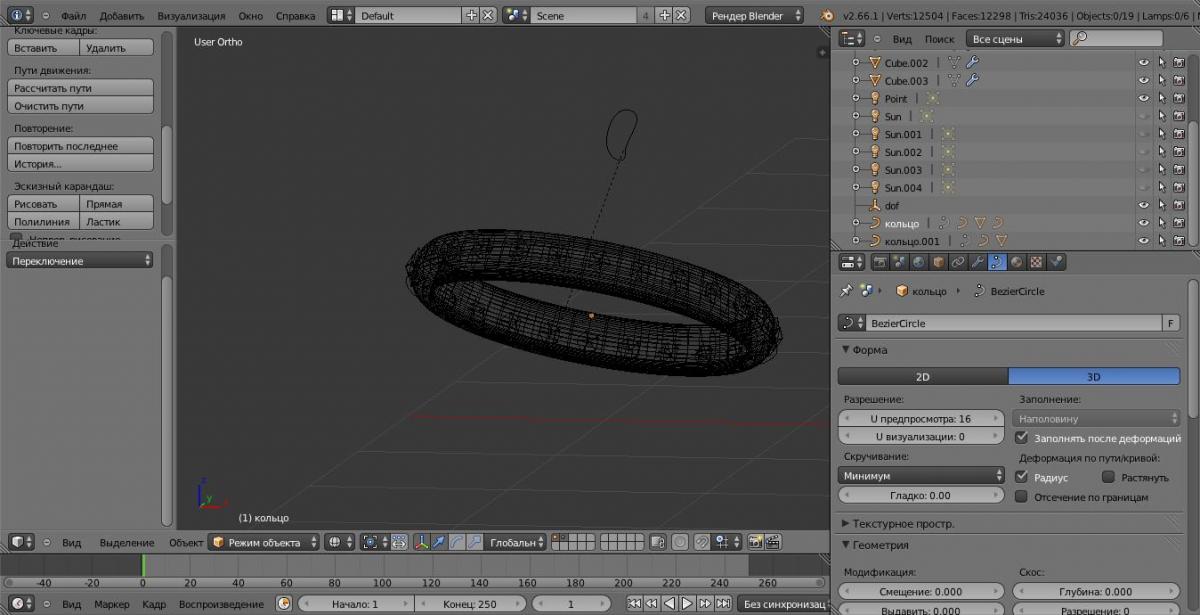Pin the properties context with pushpin icon
The height and width of the screenshot is (615, 1200).
coord(847,291)
